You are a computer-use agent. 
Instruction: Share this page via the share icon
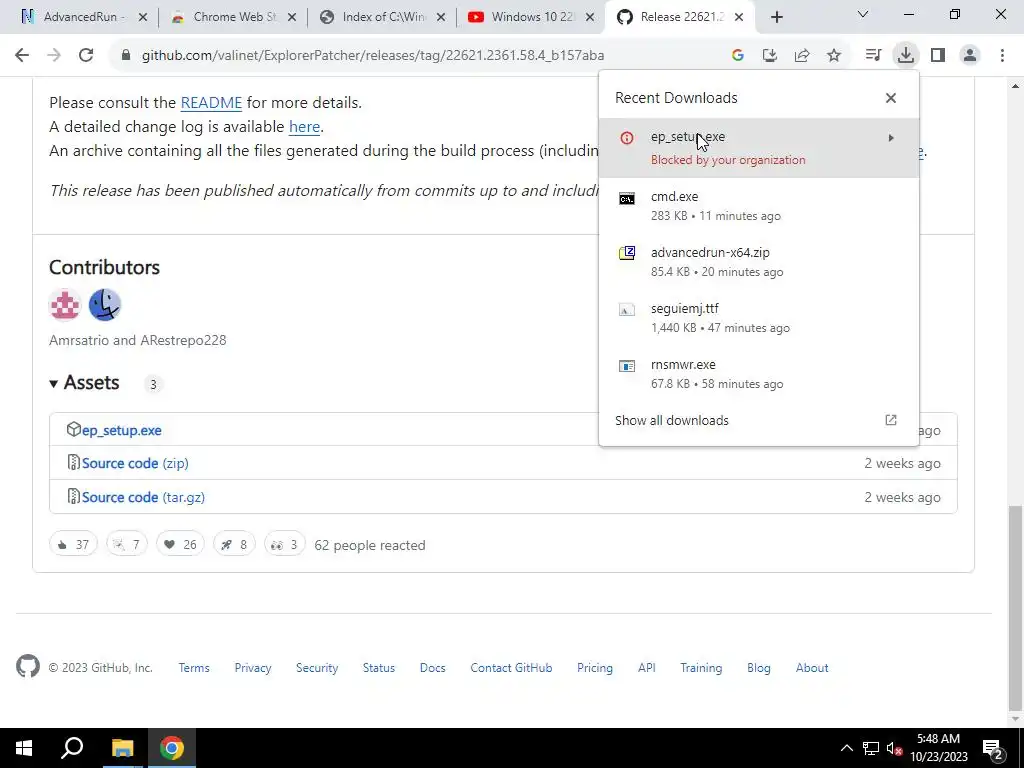(801, 56)
